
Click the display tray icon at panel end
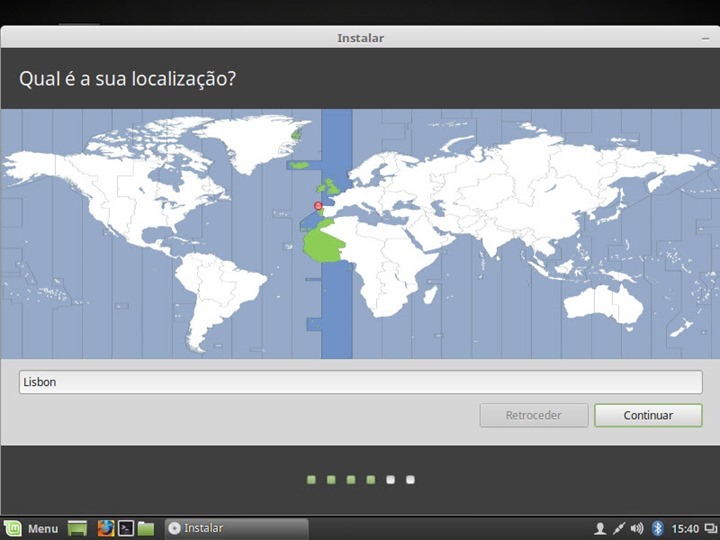(711, 529)
